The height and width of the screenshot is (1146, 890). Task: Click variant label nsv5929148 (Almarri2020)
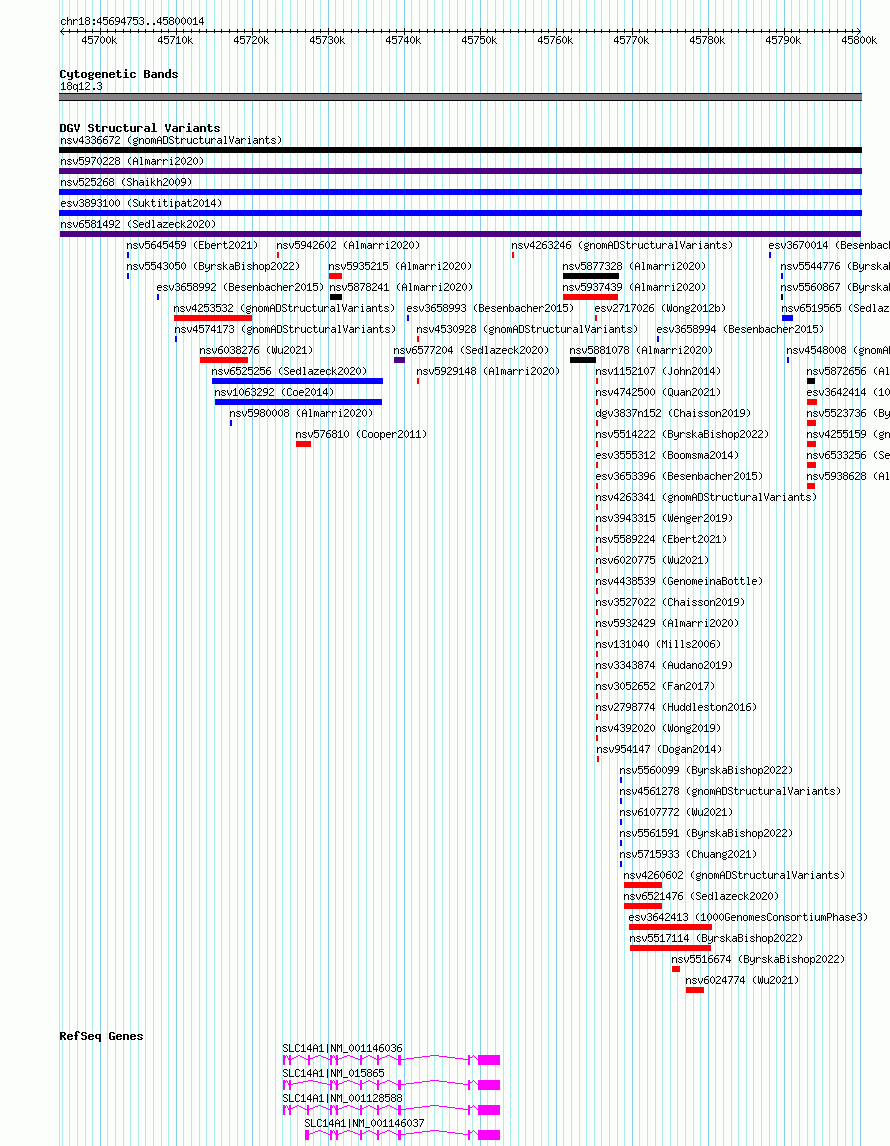coord(488,371)
